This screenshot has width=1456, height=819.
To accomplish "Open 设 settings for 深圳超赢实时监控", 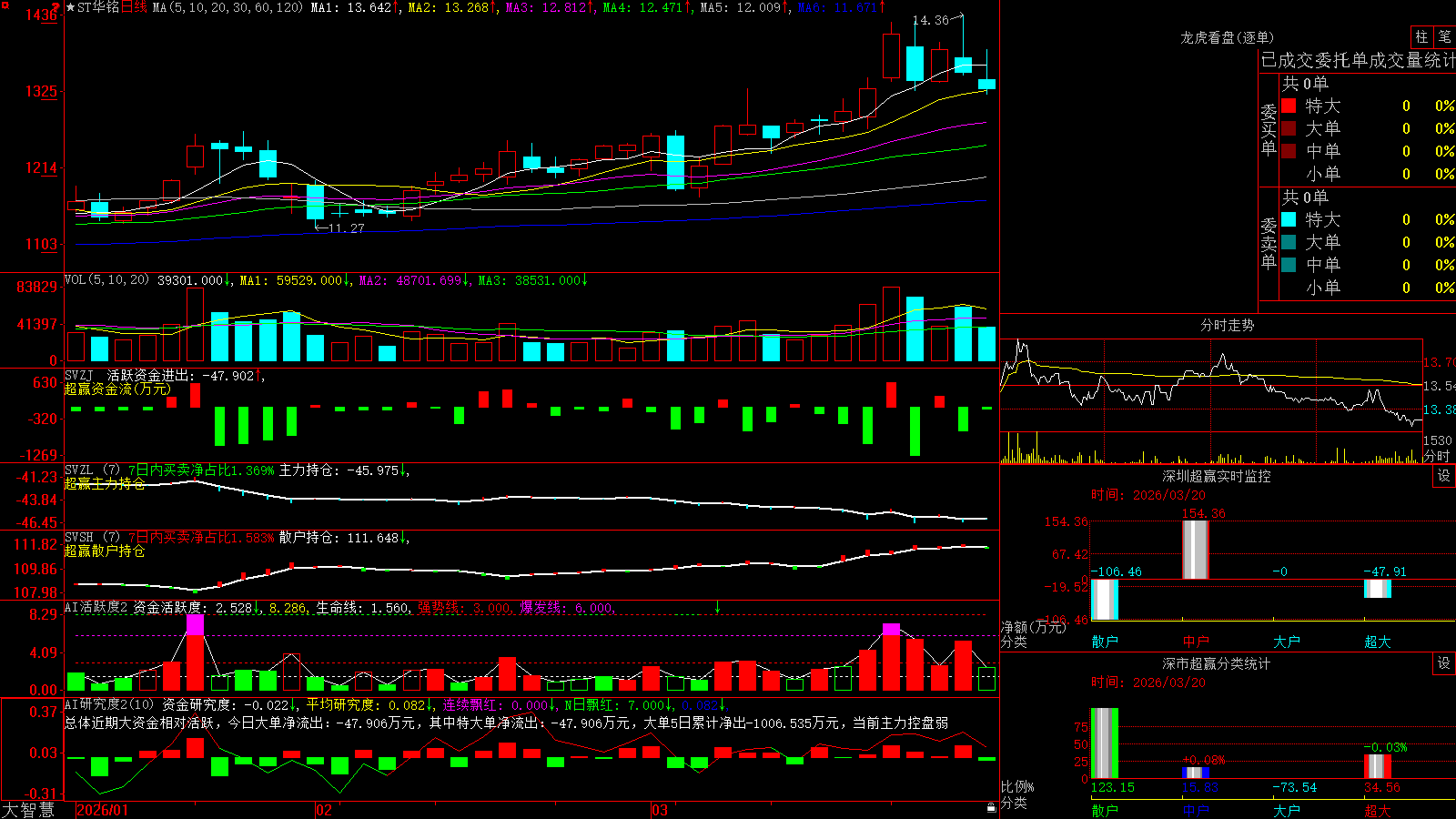I will (1444, 476).
